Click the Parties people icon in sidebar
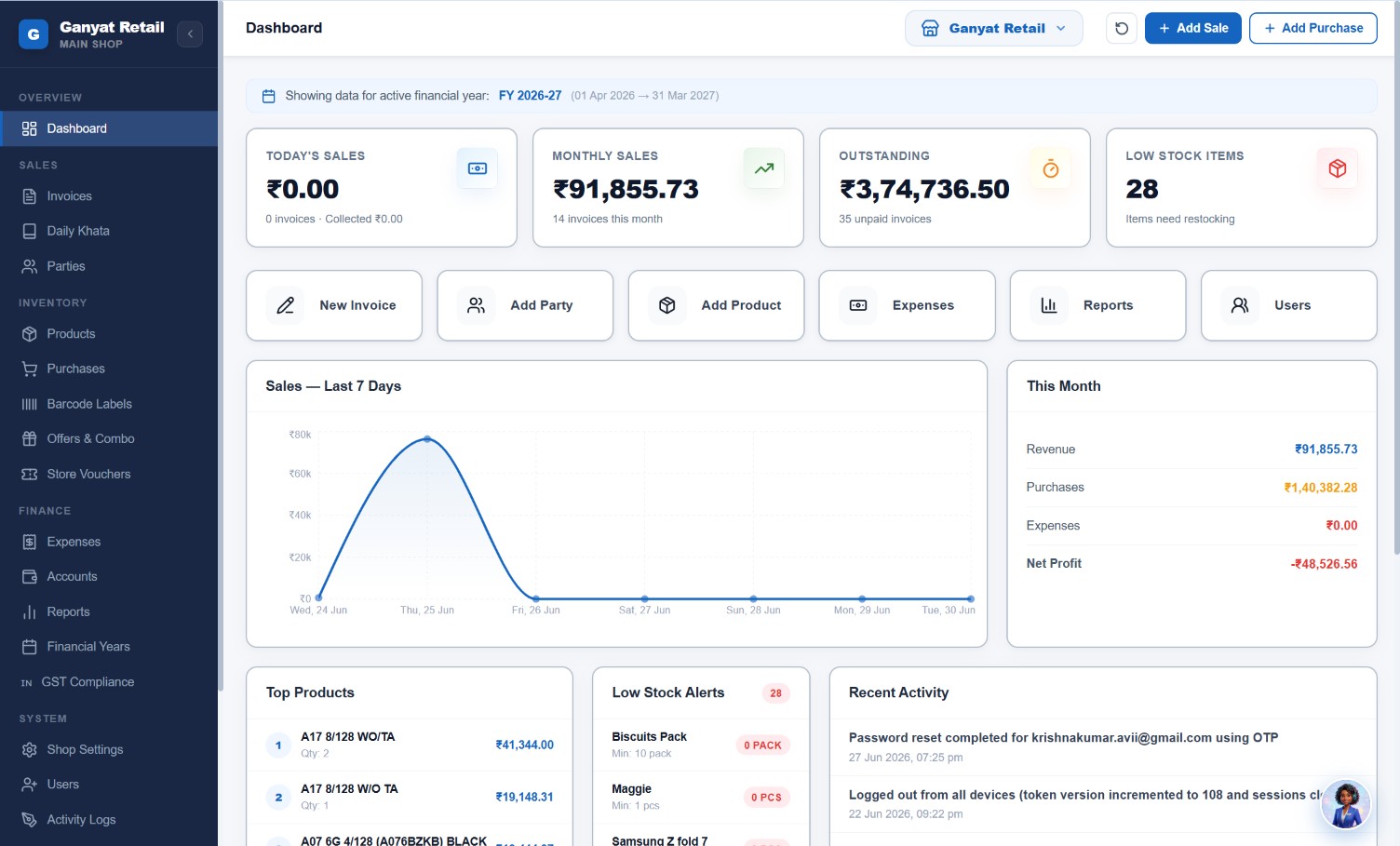 (x=30, y=266)
